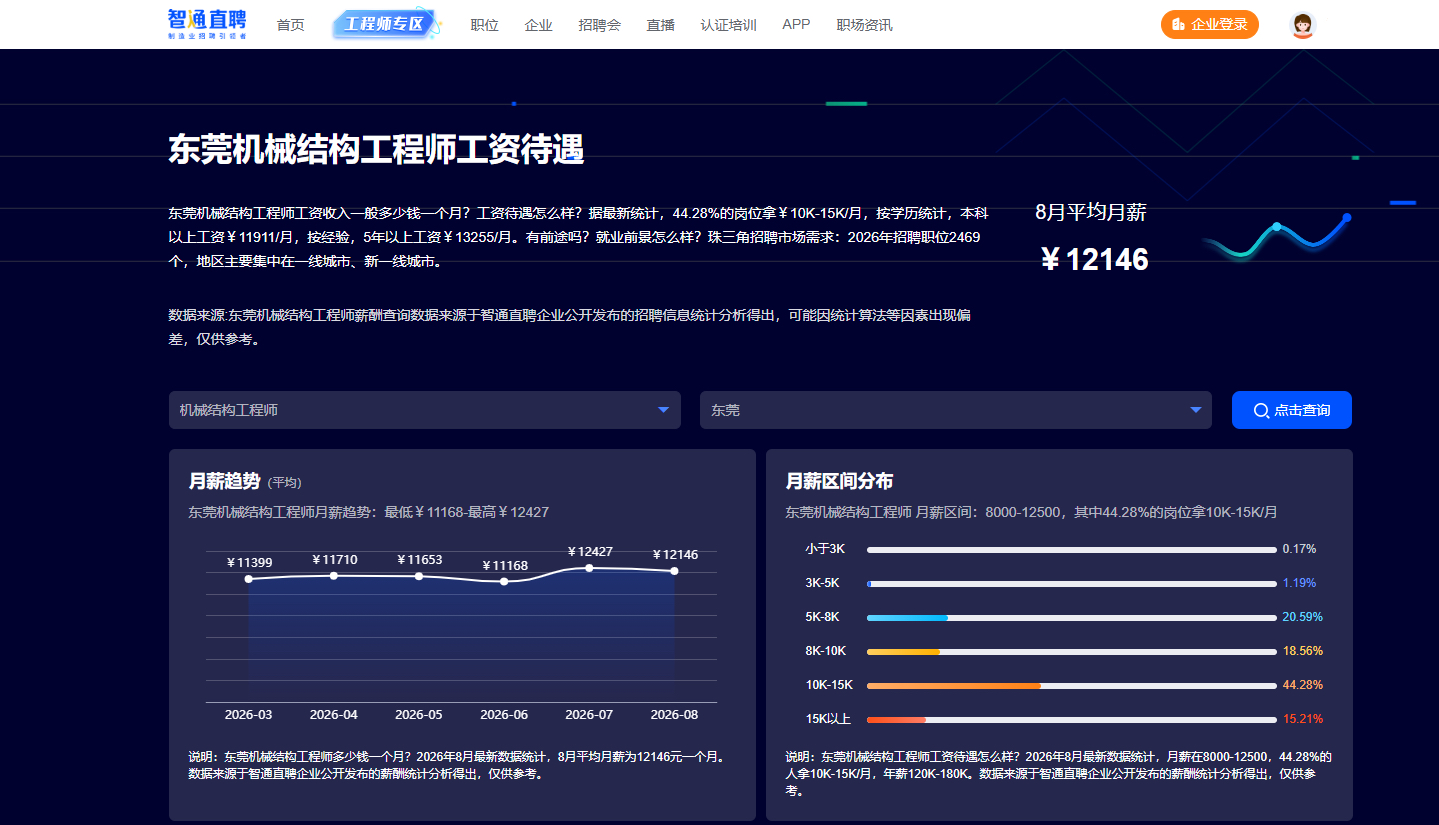The height and width of the screenshot is (825, 1439).
Task: Click the 2026-04 data point on chart
Action: 334,575
